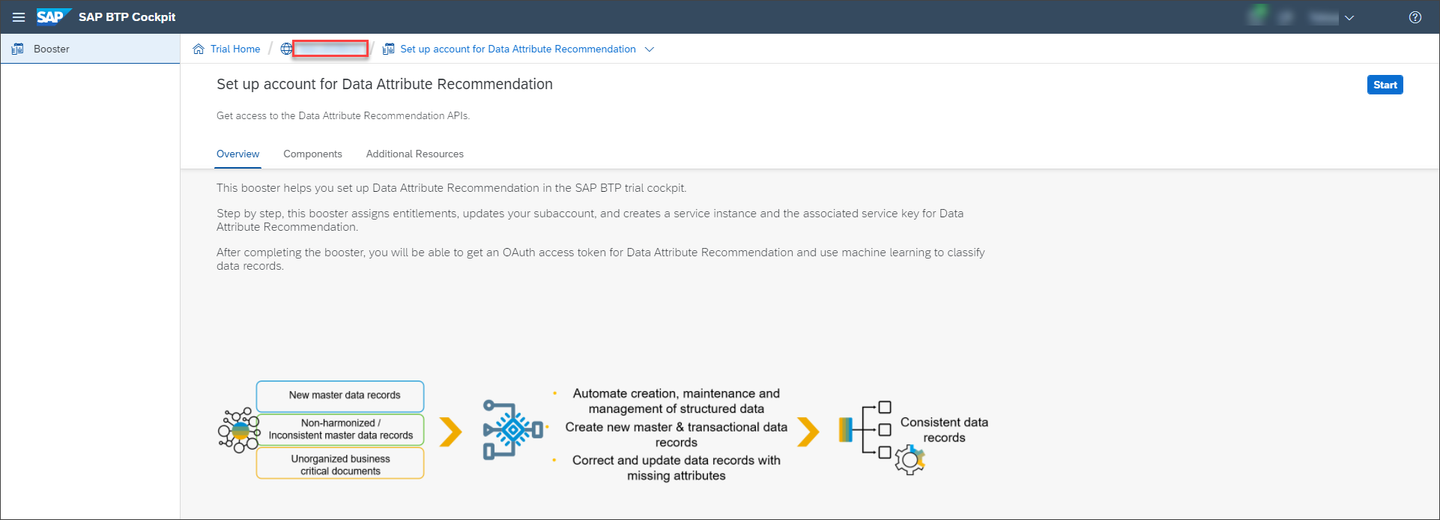
Task: Click the Trial Home house icon
Action: coord(198,49)
